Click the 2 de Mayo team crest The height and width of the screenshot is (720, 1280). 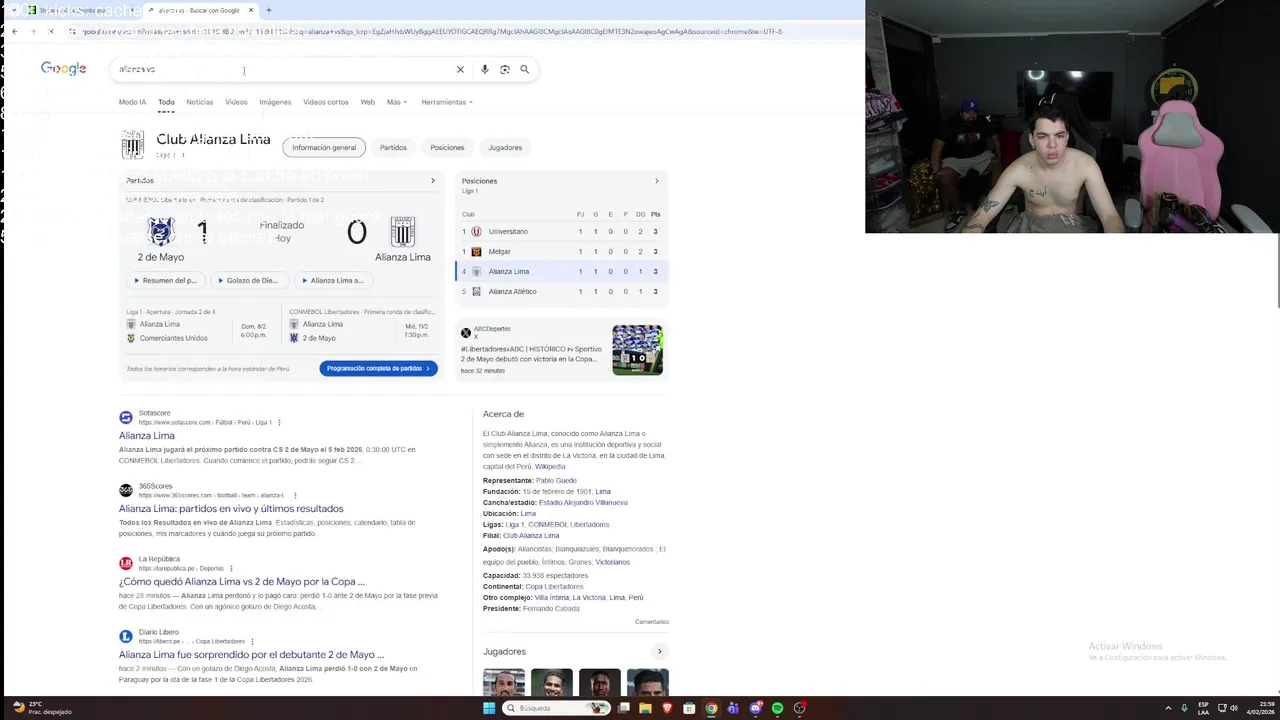(160, 232)
